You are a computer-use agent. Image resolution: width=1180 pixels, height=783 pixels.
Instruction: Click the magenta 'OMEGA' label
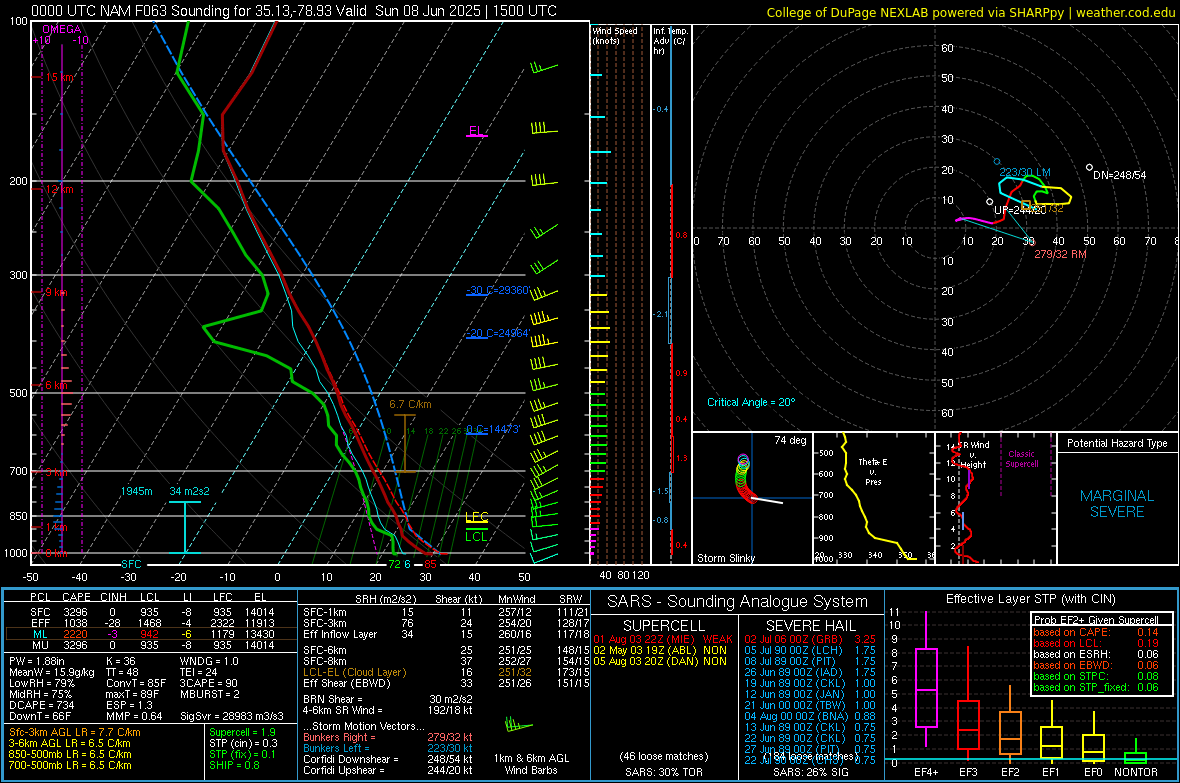(x=62, y=29)
